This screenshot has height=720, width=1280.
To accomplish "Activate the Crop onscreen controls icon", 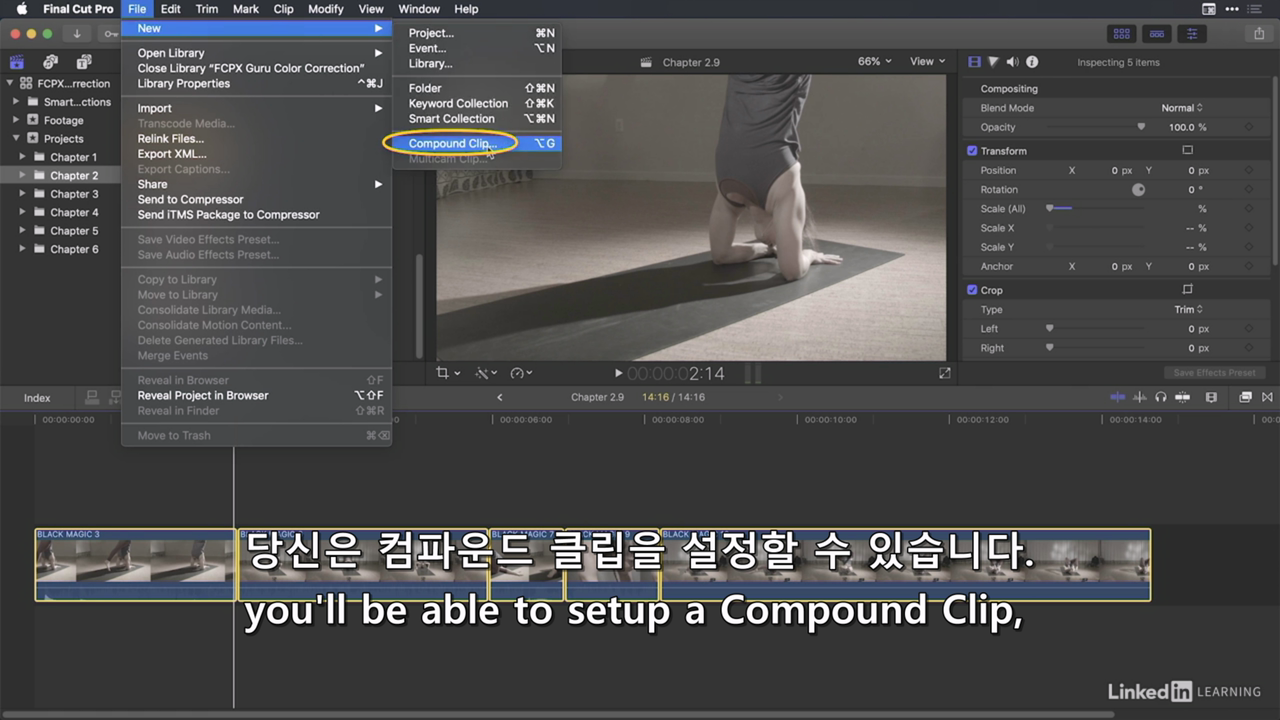I will click(x=1188, y=290).
